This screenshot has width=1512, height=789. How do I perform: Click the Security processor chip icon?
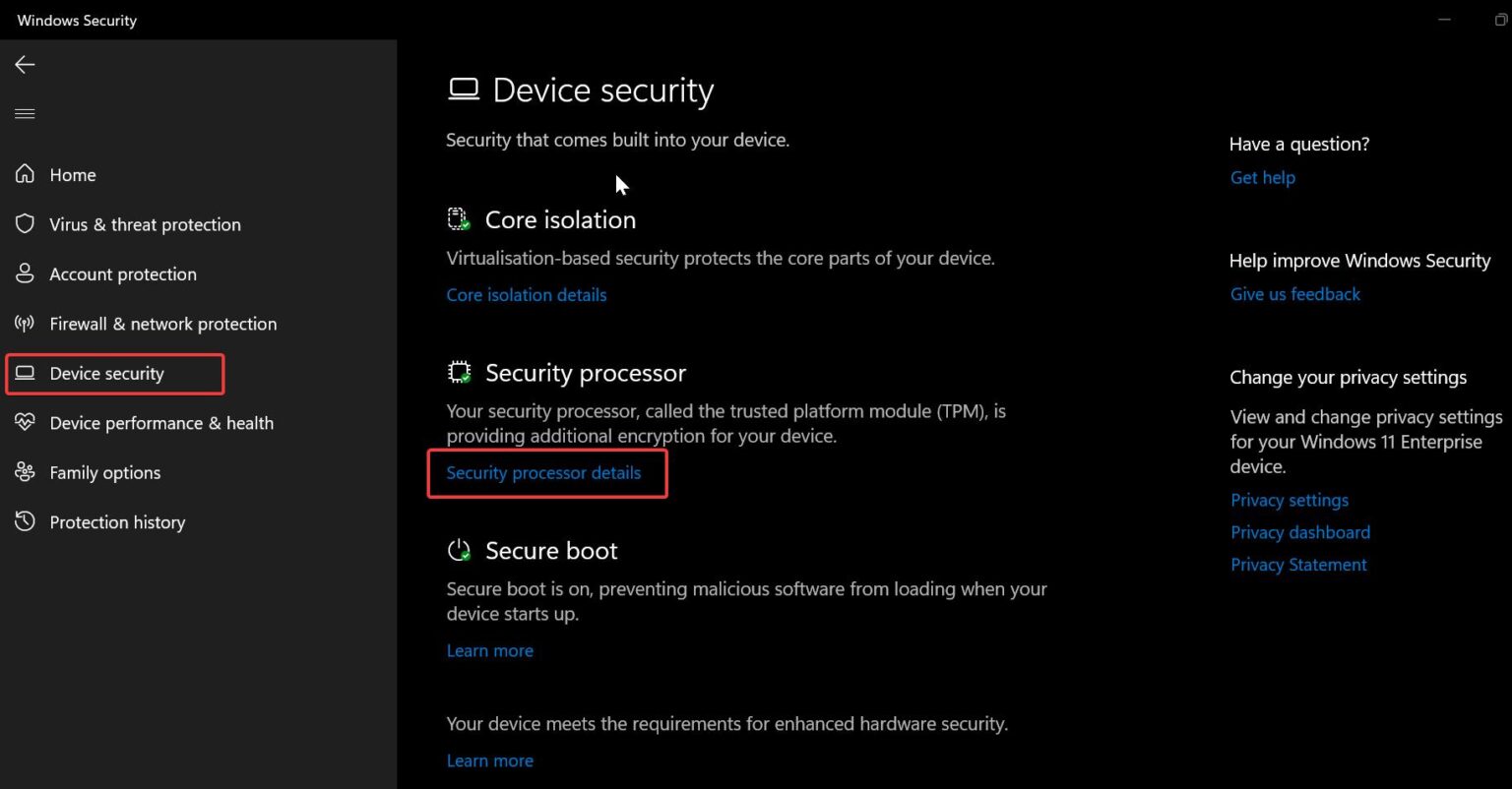(x=459, y=372)
